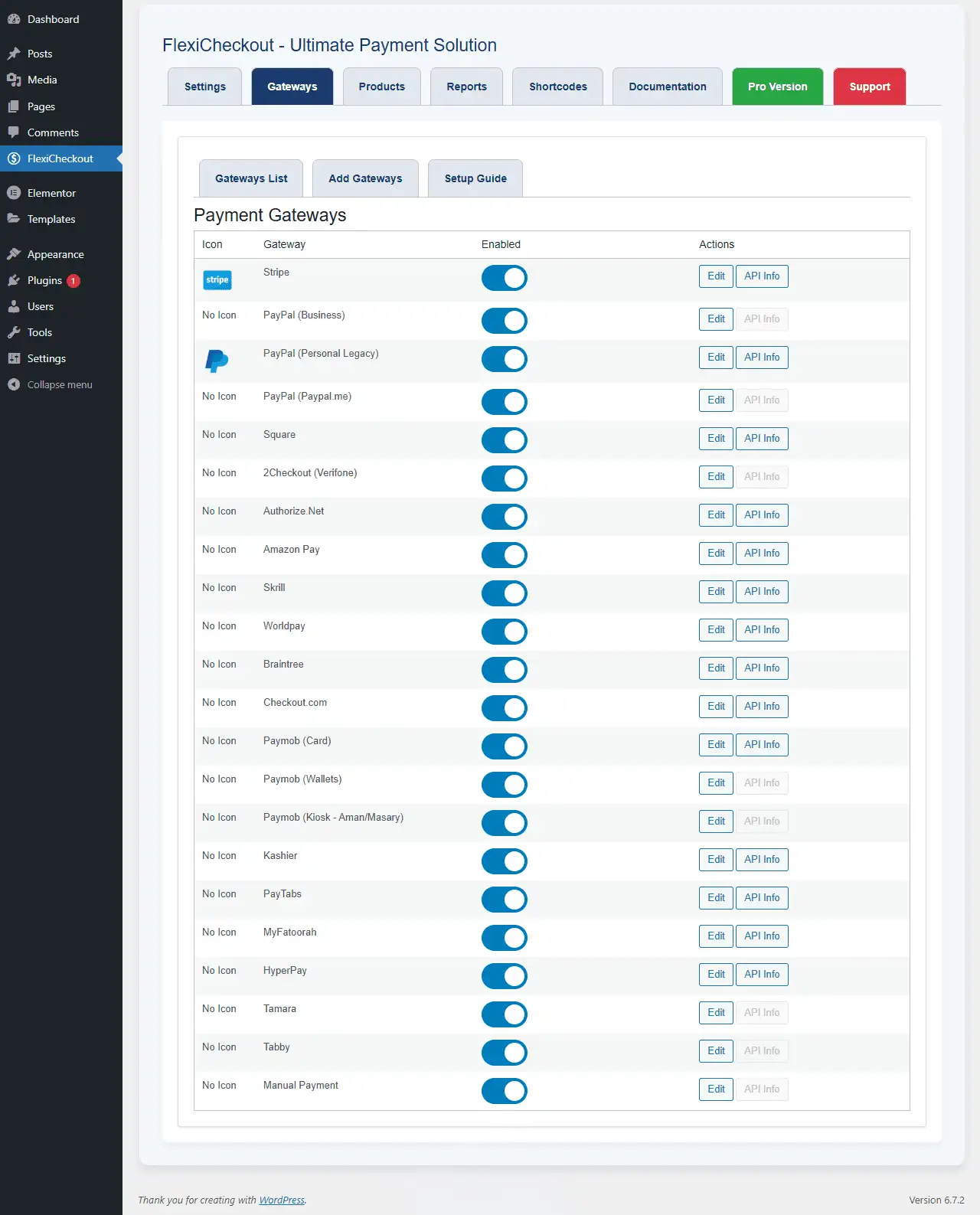Image resolution: width=980 pixels, height=1215 pixels.
Task: Click the PayPal Personal Legacy logo icon
Action: coord(217,361)
